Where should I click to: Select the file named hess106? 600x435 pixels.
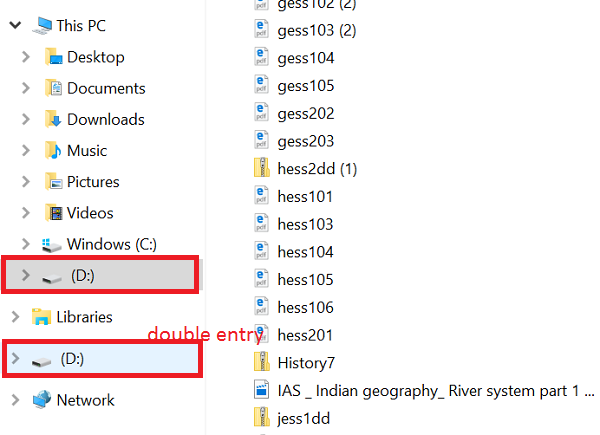click(305, 307)
